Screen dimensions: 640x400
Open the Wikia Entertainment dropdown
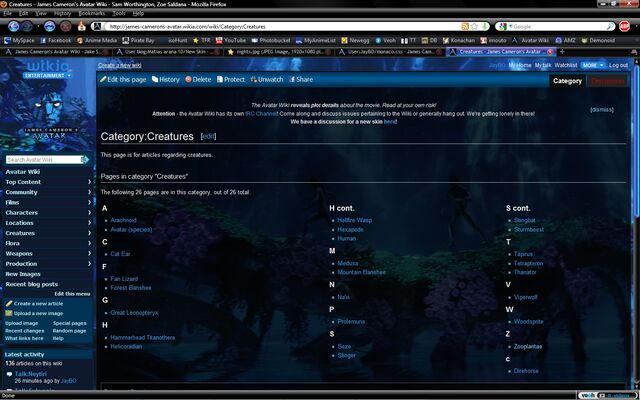click(x=47, y=76)
